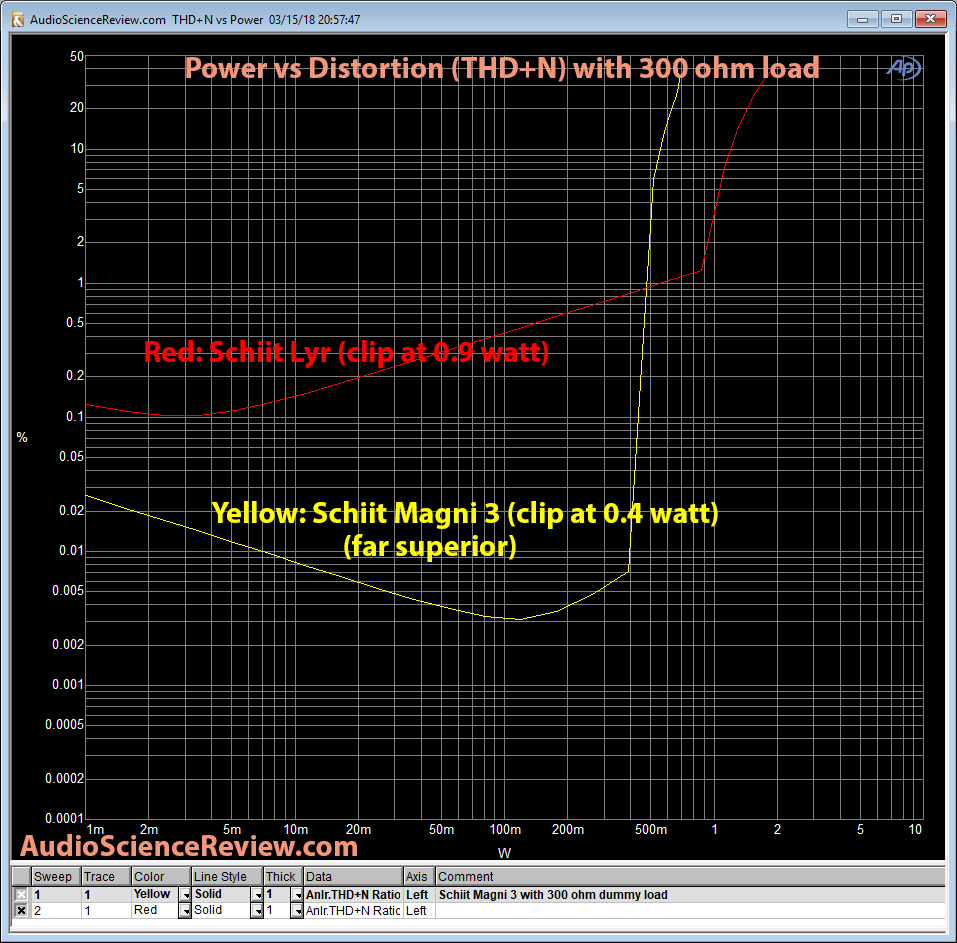Image resolution: width=957 pixels, height=943 pixels.
Task: Click the Trace column header
Action: 106,876
